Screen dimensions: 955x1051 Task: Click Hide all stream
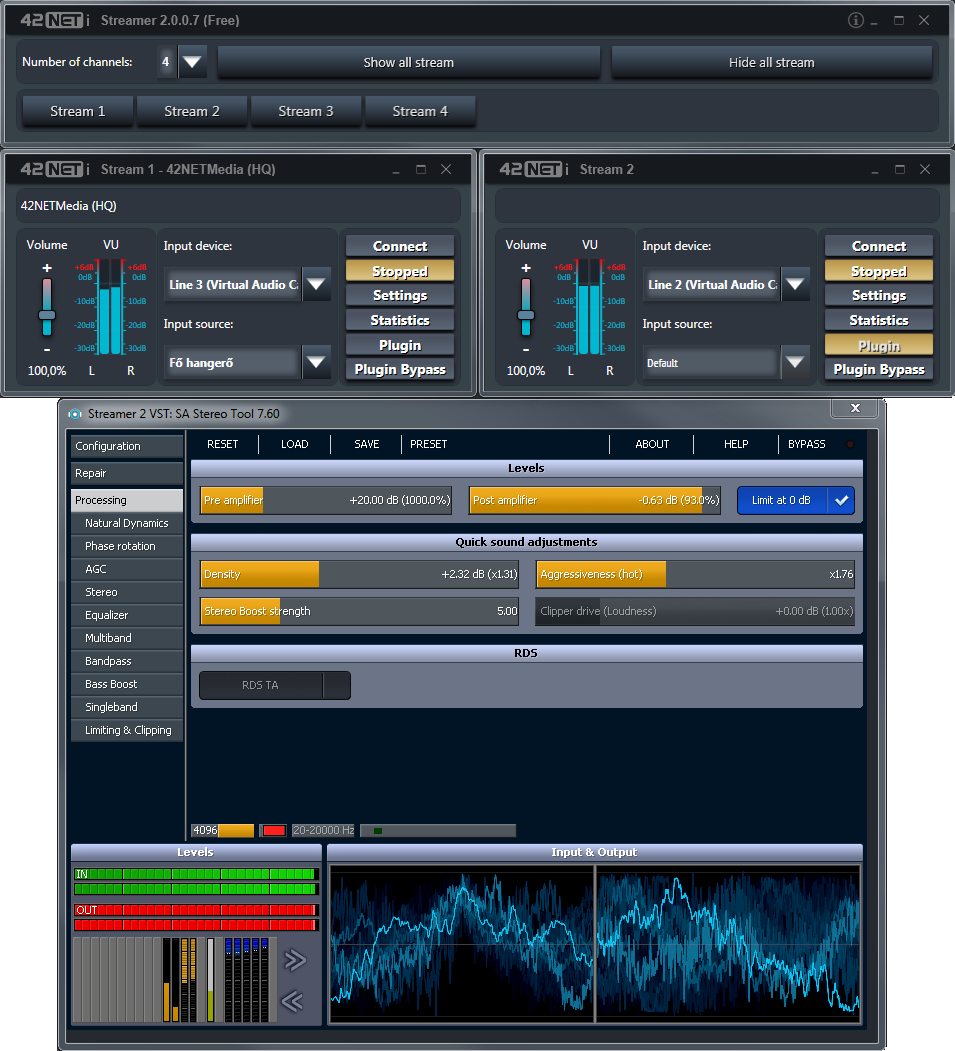click(771, 62)
